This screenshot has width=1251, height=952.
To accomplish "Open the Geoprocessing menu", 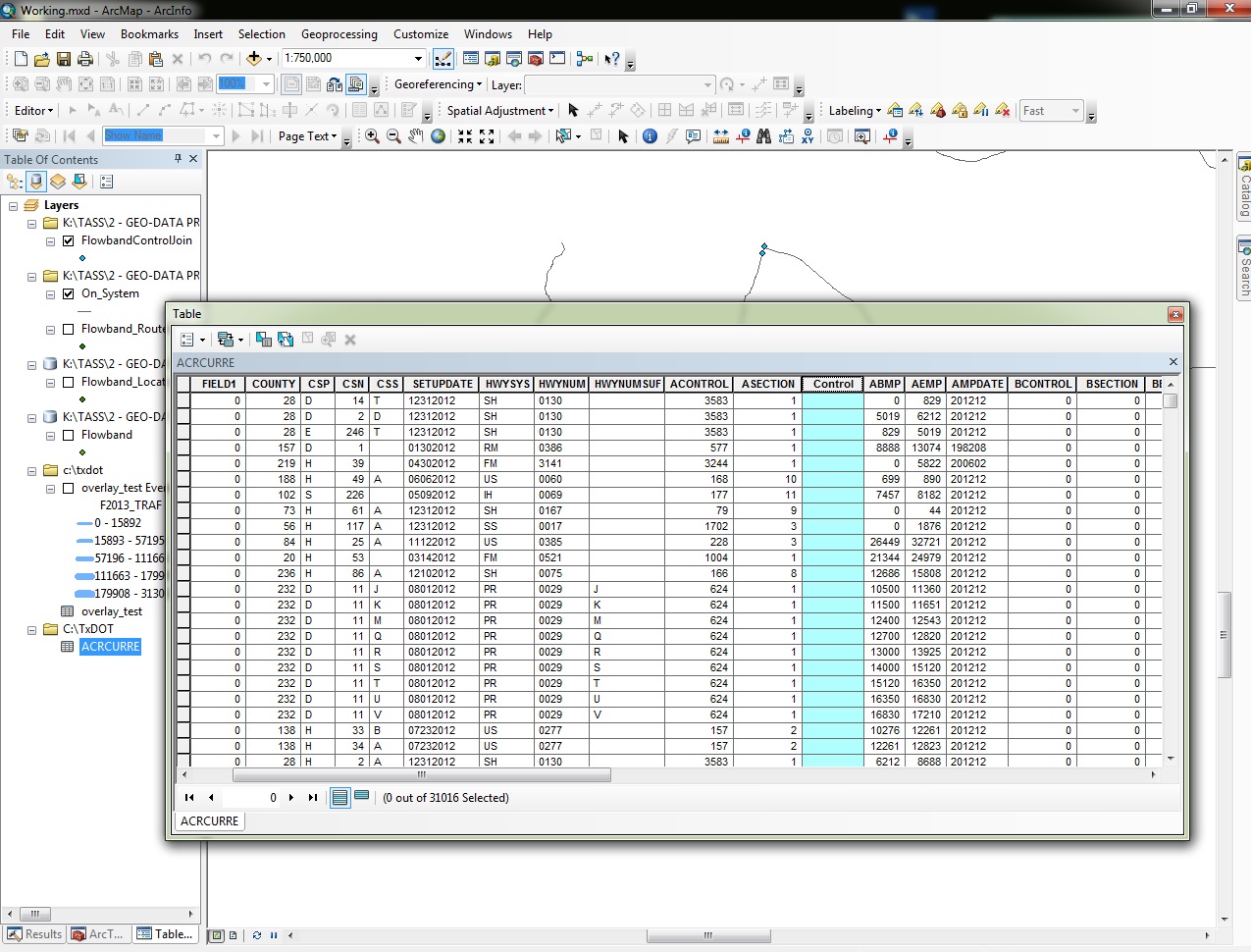I will [339, 34].
